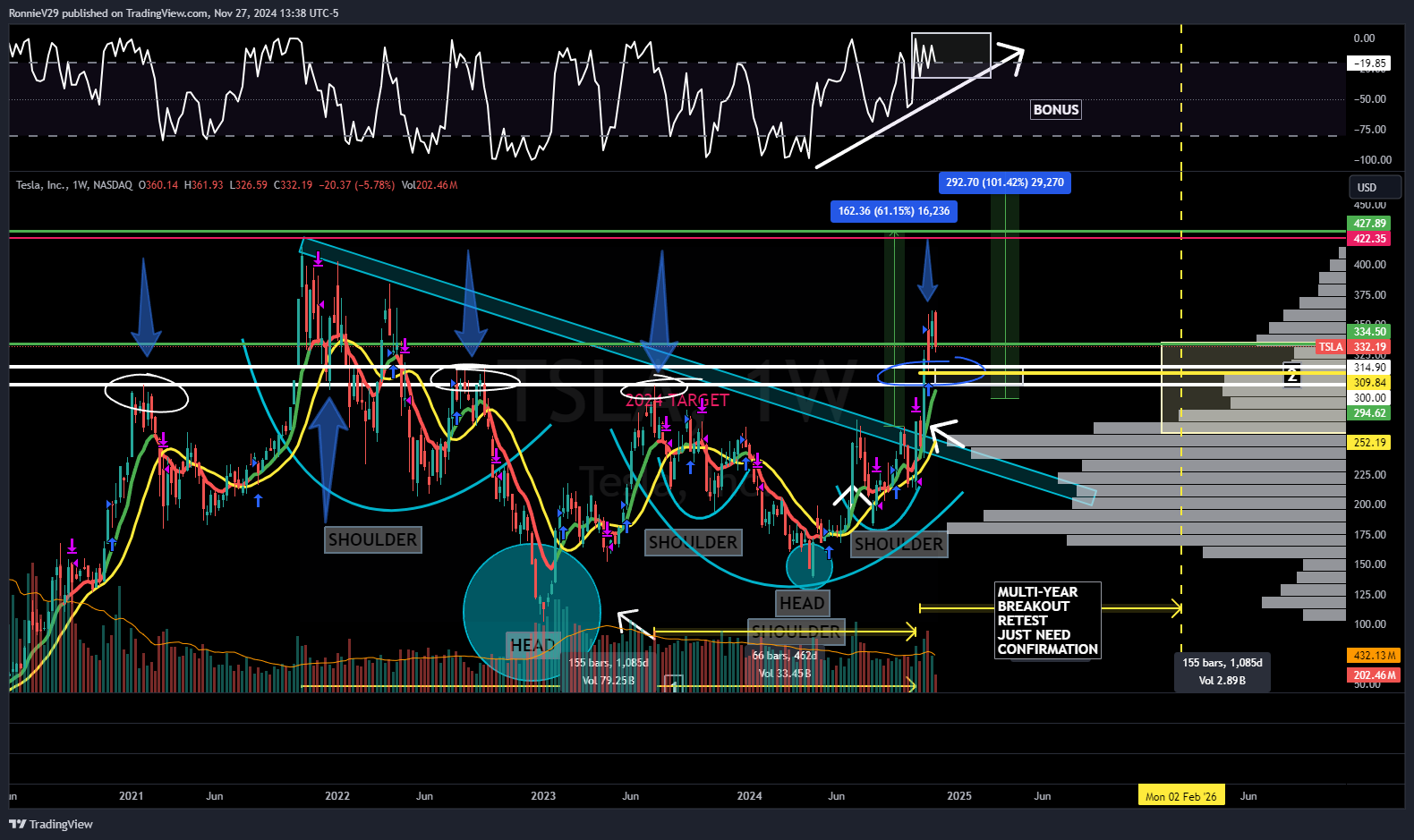Select the TSLA symbol tag on price scale
The image size is (1414, 840).
point(1331,347)
